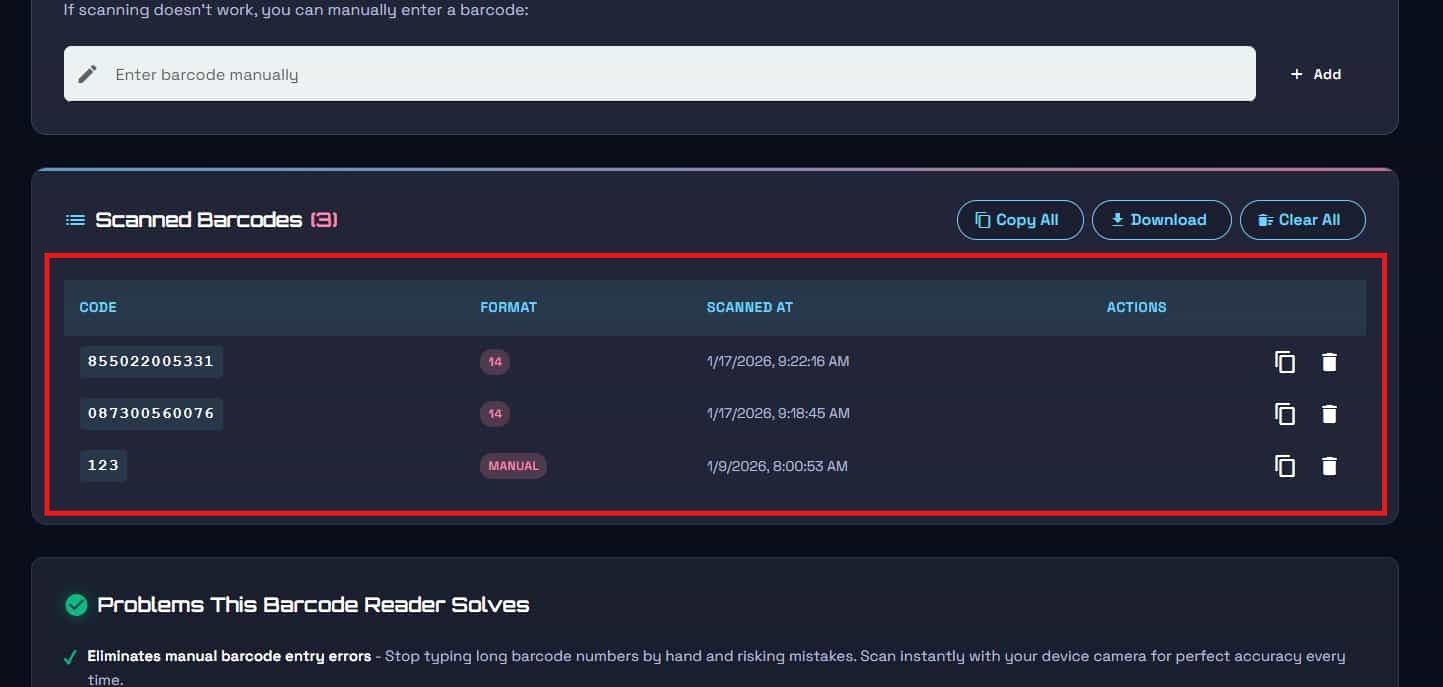Delete the 123 manual barcode row
This screenshot has width=1443, height=687.
1329,466
